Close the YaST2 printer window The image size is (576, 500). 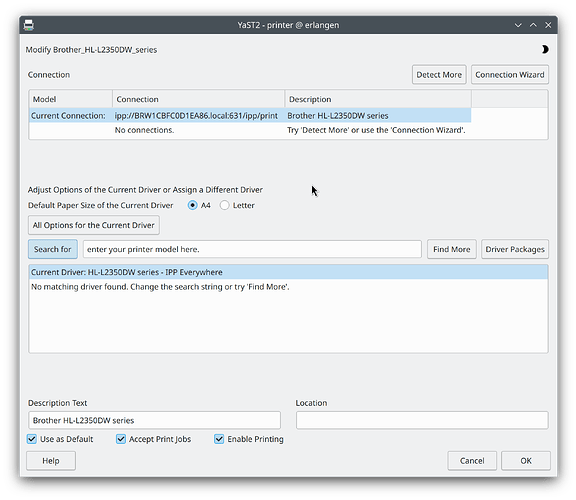[x=548, y=25]
